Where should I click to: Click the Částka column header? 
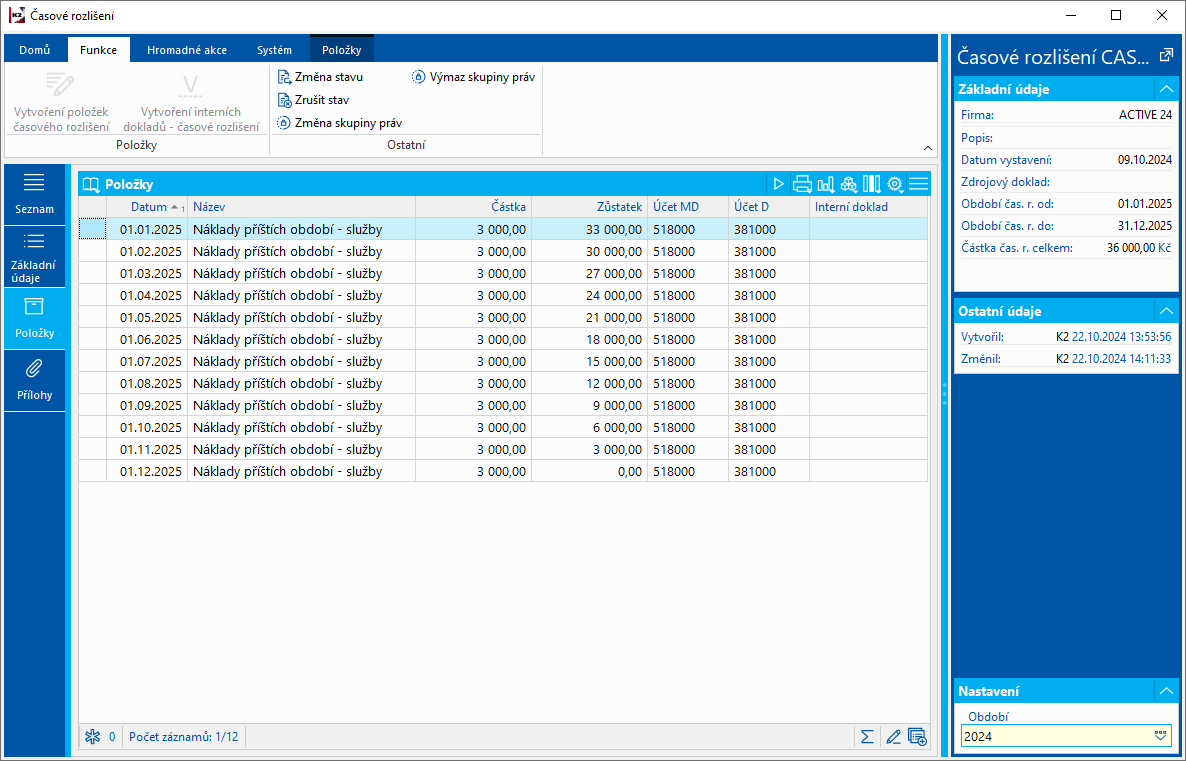(x=473, y=207)
